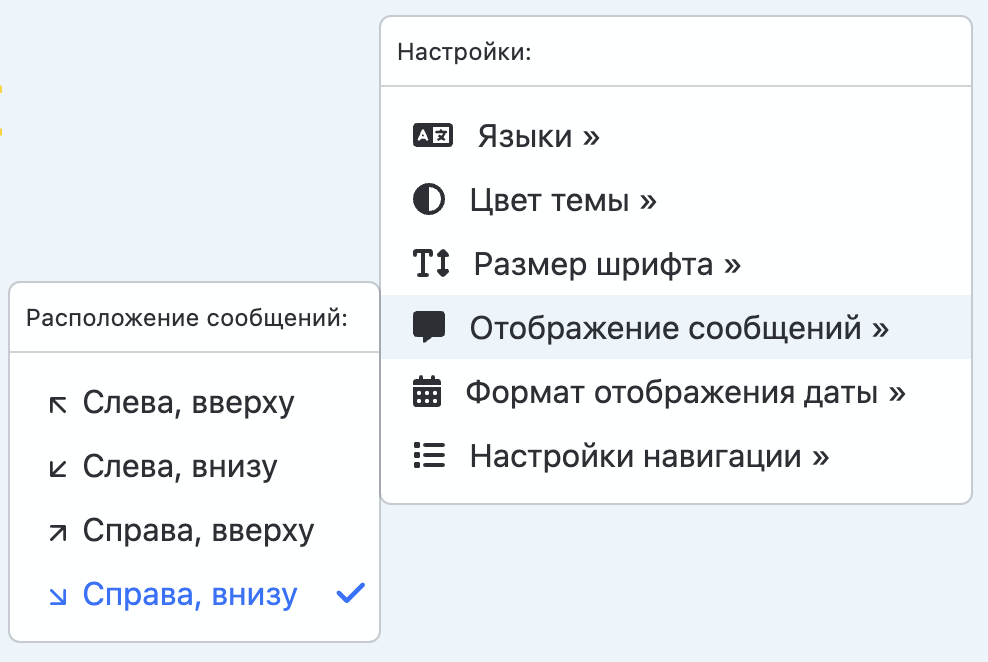
Task: Click the half-circle contrast icon for Цвет темы
Action: pos(429,200)
